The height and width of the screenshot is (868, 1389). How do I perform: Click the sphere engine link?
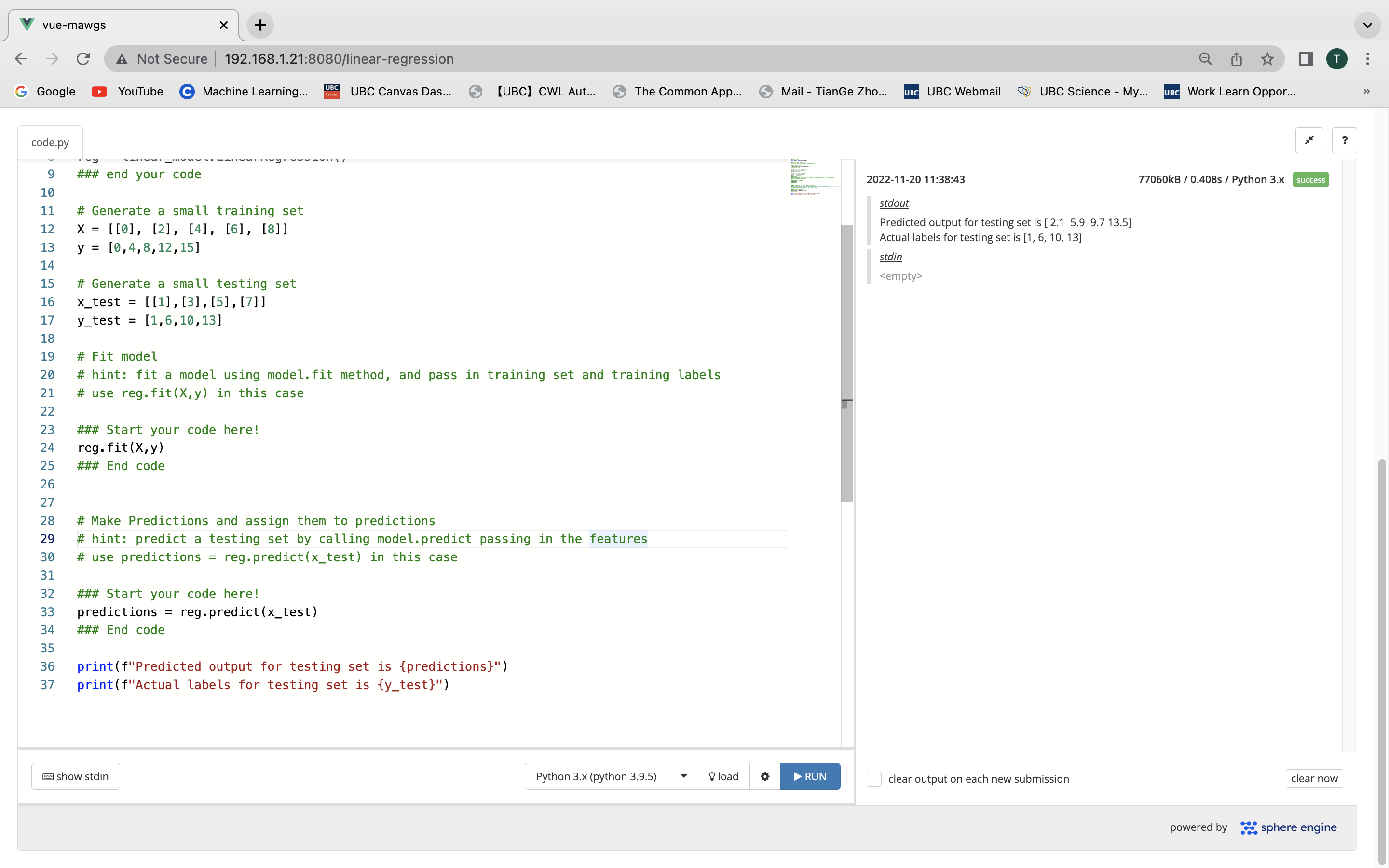coord(1289,827)
